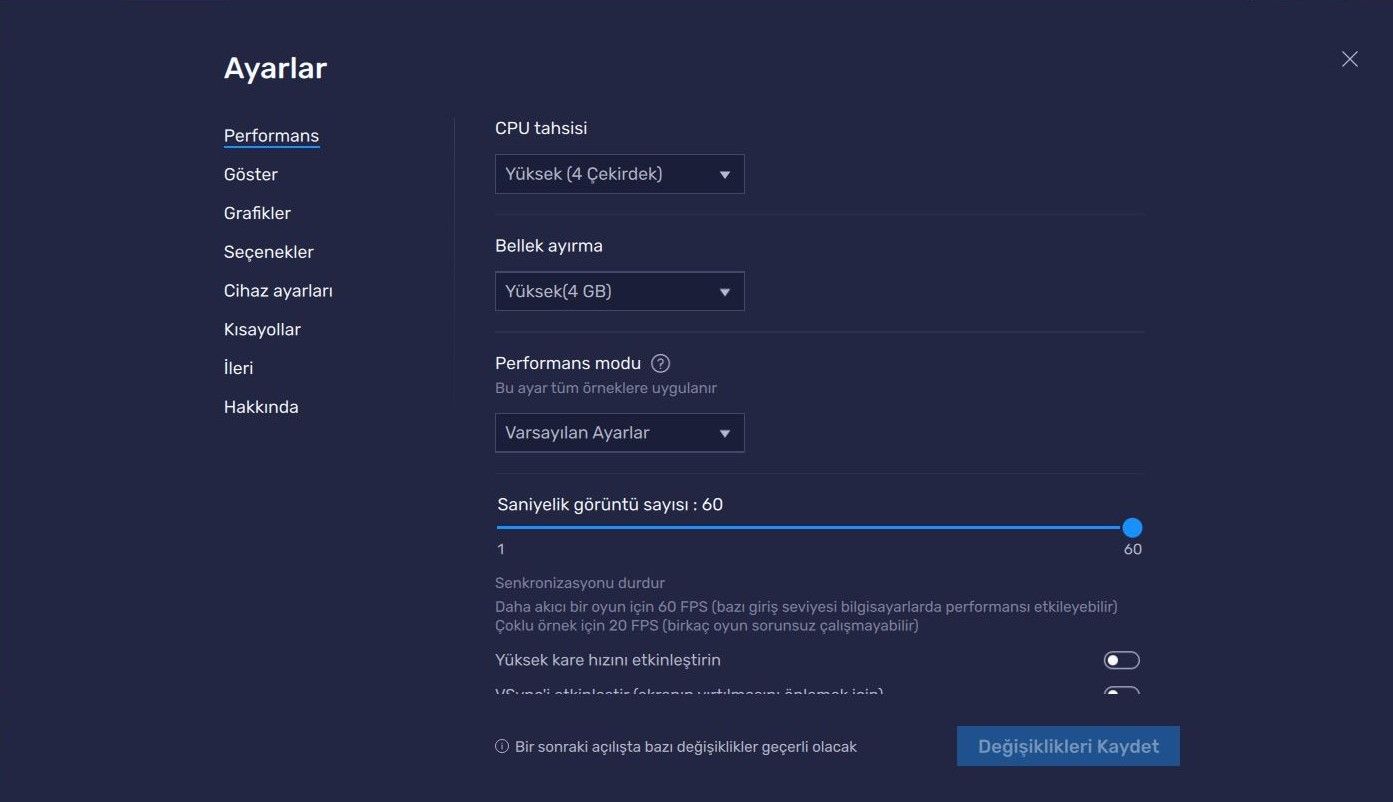Click the Senkronizasyonu durdur text

point(580,583)
